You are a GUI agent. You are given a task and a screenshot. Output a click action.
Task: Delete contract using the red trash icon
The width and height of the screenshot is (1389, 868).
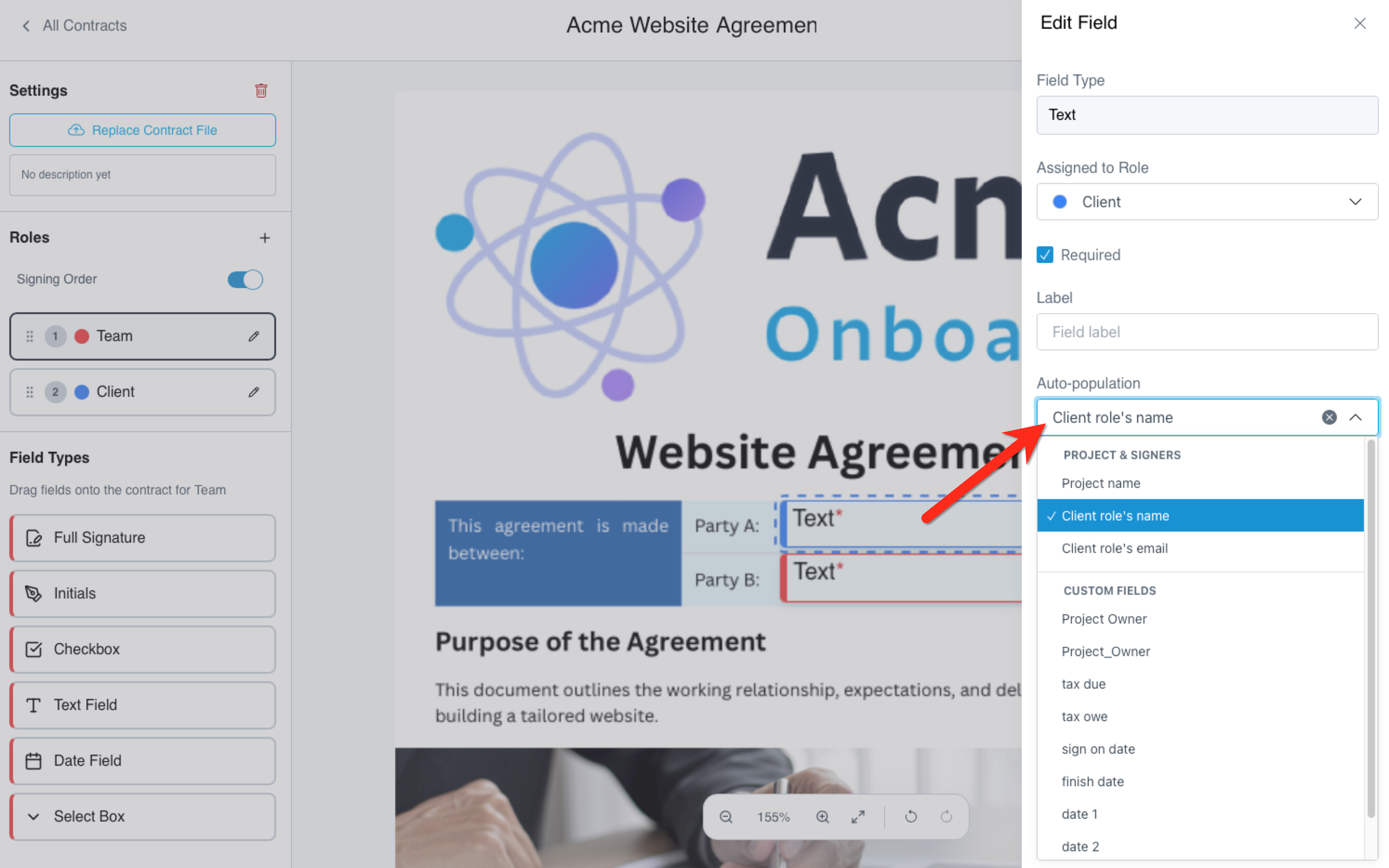261,90
